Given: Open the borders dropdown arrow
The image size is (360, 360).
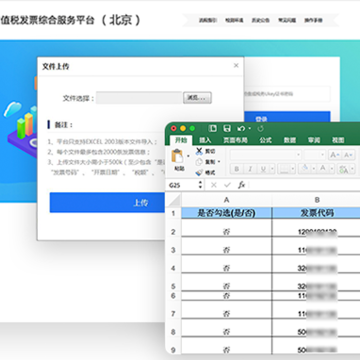Looking at the screenshot, I should click(x=293, y=169).
